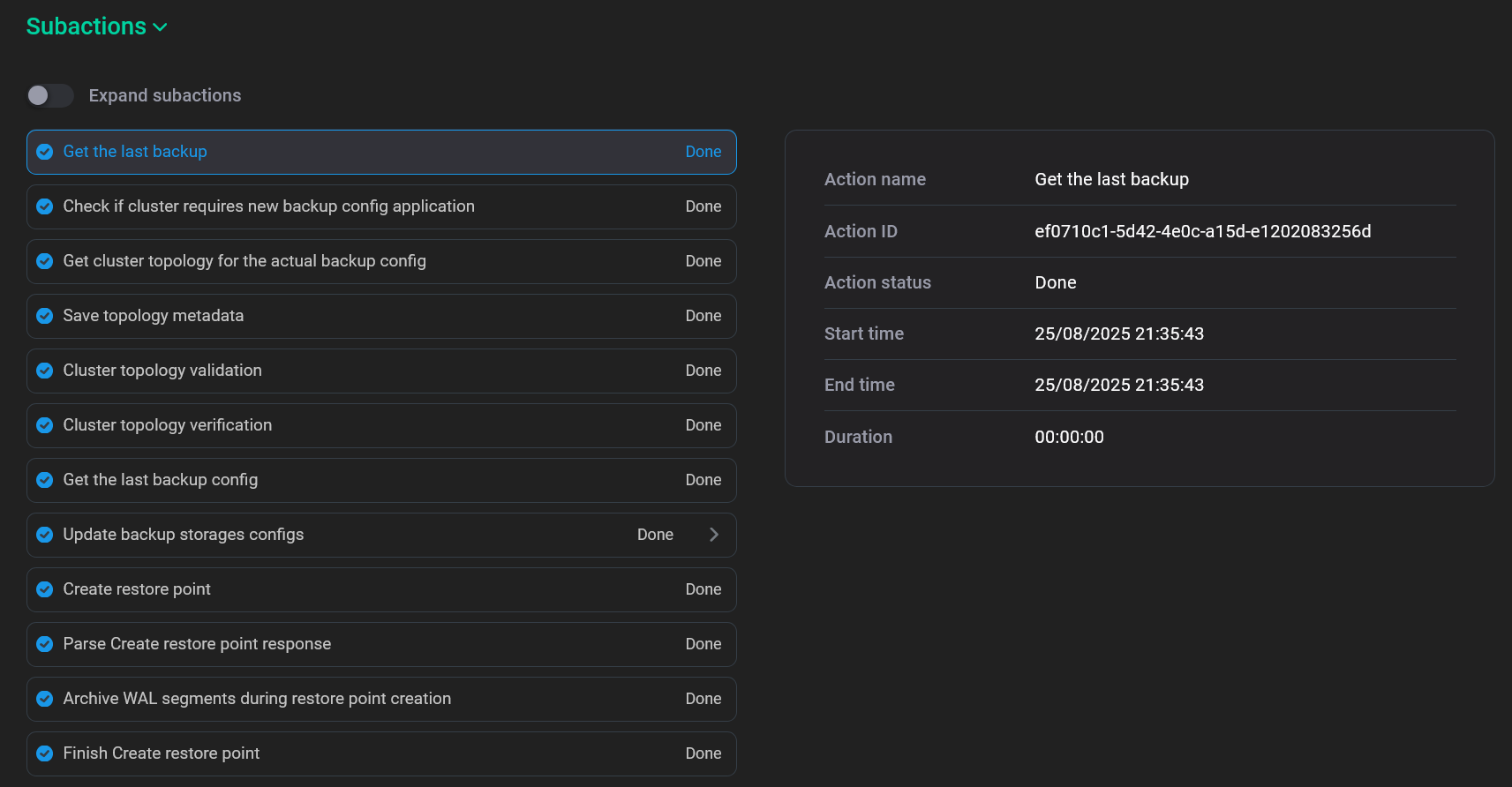Expand Update backup storages configs arrow
The image size is (1512, 787).
(714, 535)
